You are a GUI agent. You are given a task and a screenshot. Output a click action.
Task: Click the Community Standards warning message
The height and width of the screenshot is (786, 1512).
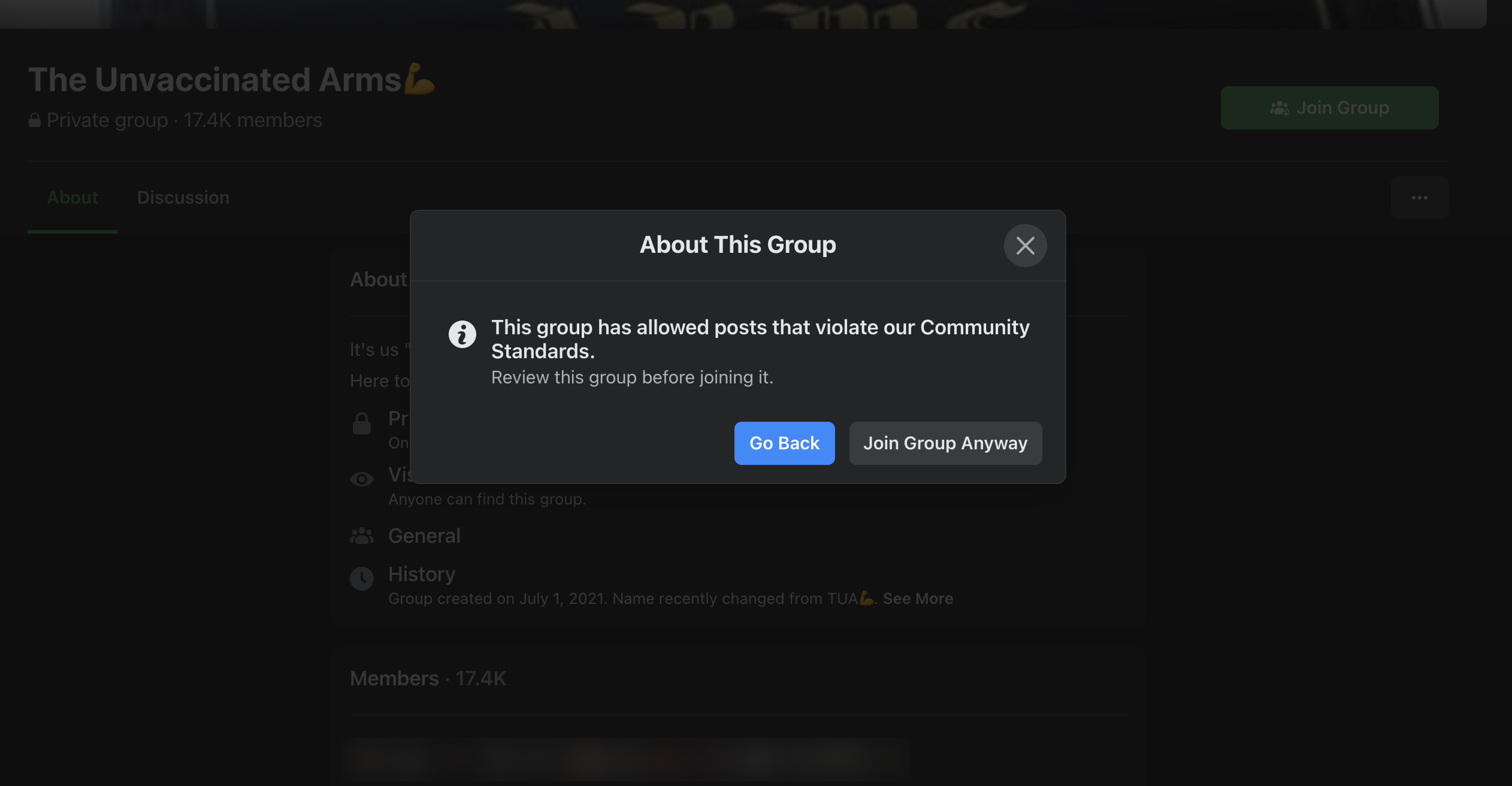tap(760, 339)
